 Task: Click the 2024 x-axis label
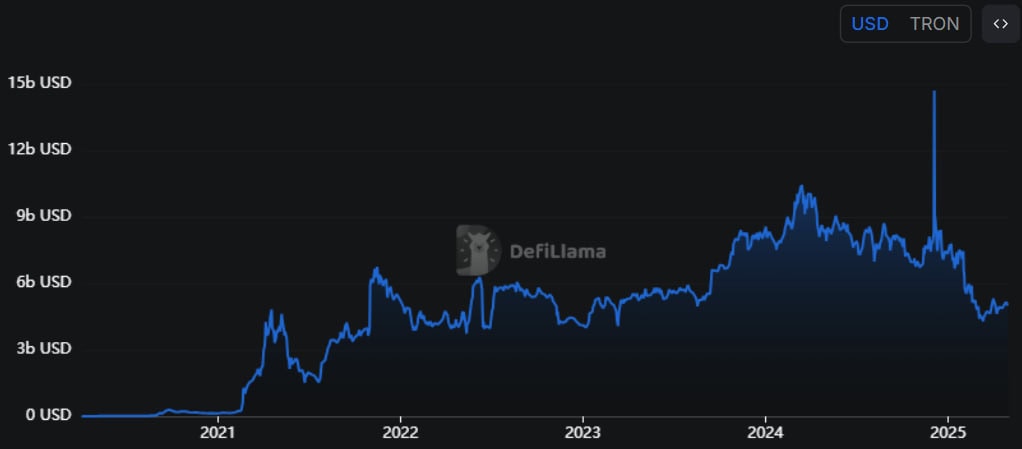765,433
